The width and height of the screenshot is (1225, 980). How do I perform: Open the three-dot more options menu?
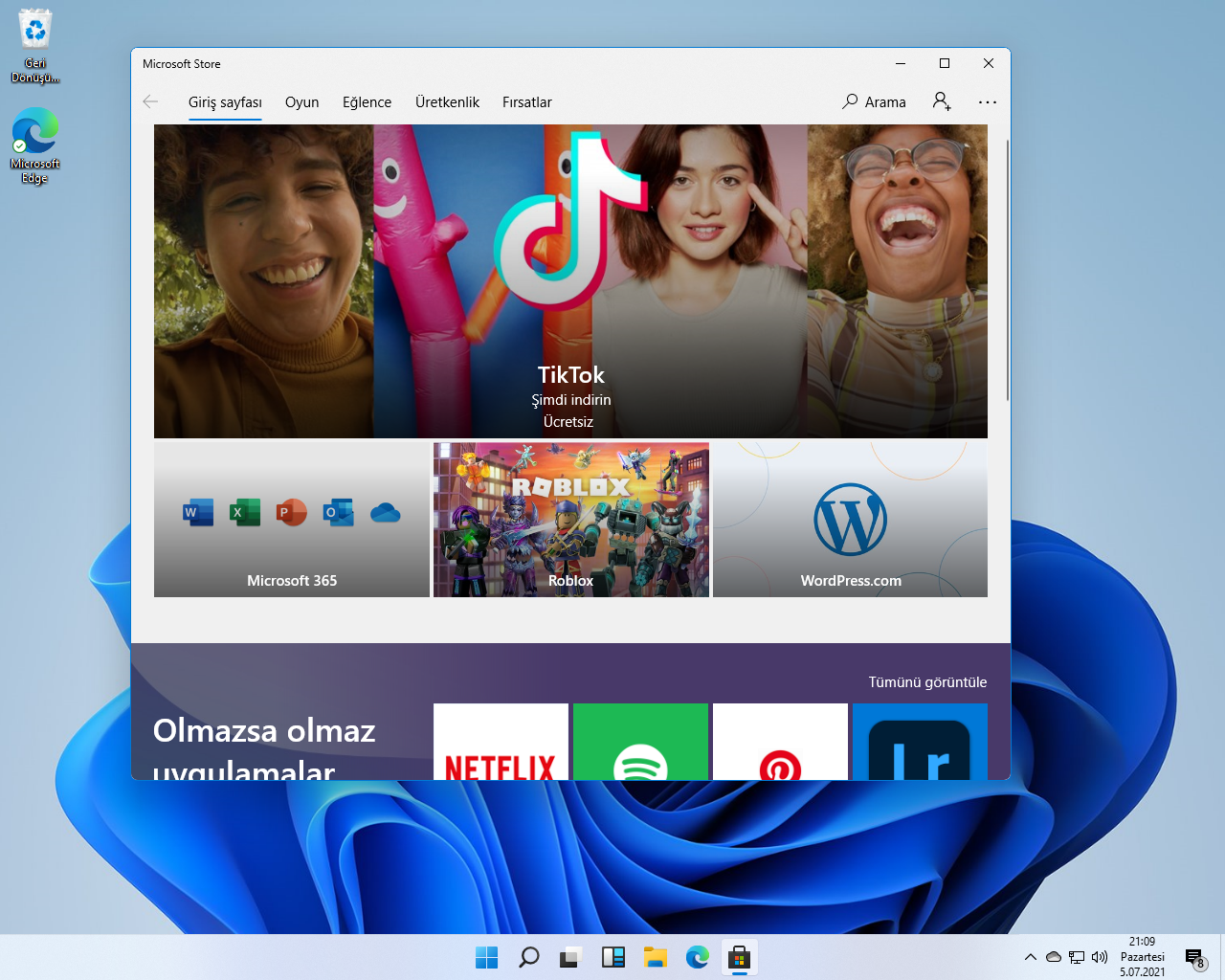click(x=988, y=101)
